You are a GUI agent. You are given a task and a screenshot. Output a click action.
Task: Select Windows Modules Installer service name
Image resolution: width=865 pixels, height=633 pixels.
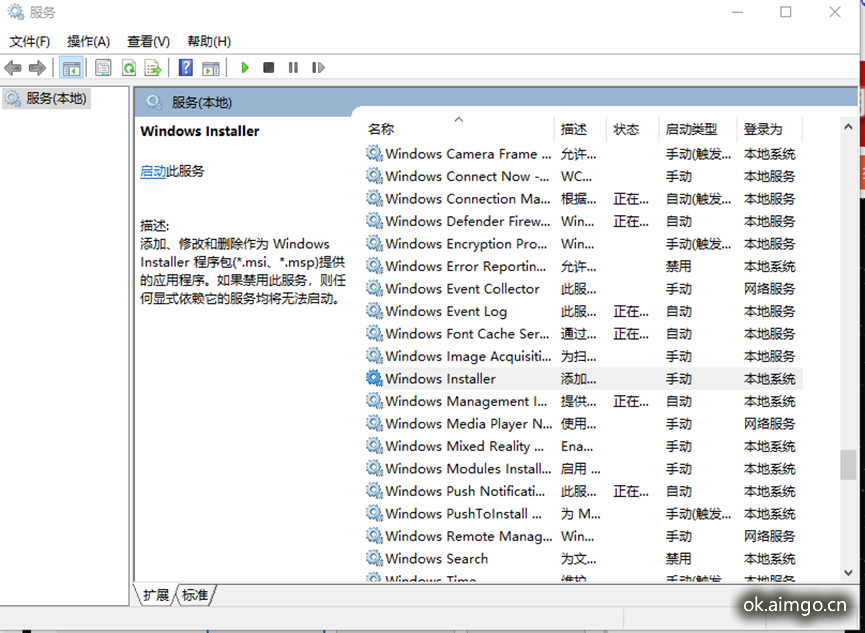(468, 468)
